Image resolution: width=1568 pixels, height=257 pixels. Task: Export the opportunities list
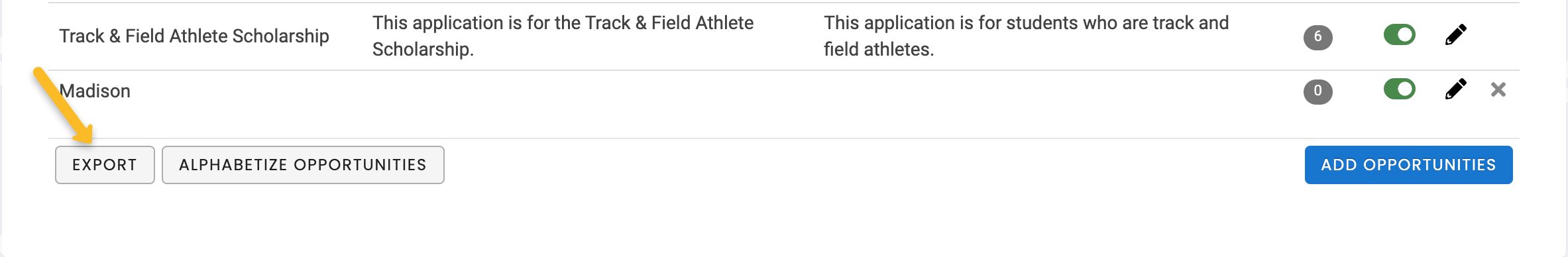pos(105,165)
